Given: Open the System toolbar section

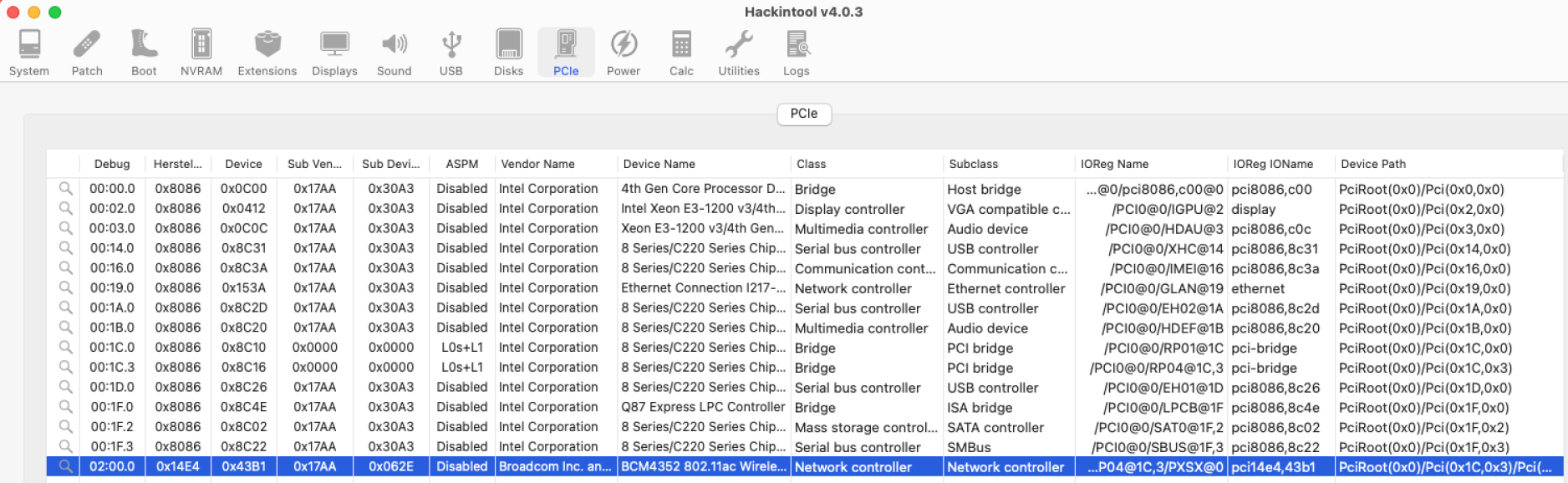Looking at the screenshot, I should coord(29,53).
